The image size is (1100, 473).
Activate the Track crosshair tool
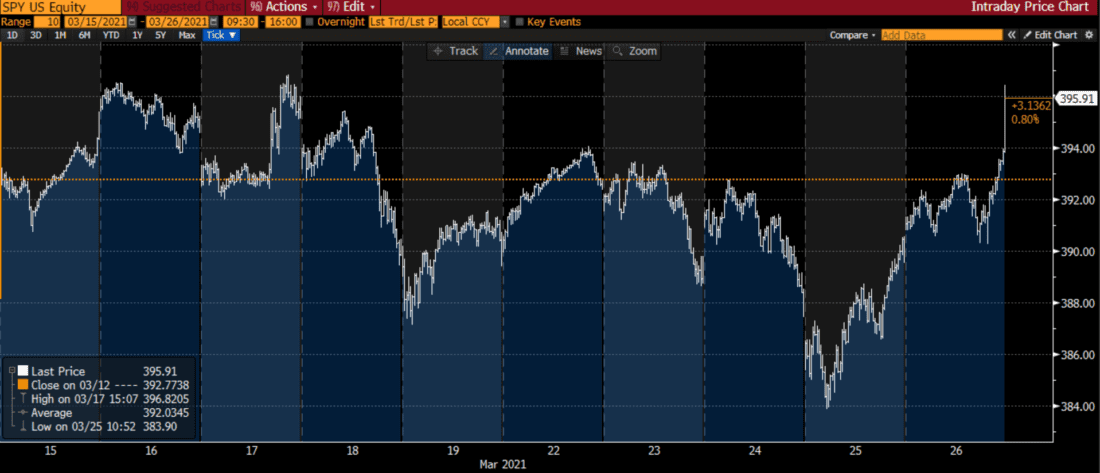(x=455, y=51)
